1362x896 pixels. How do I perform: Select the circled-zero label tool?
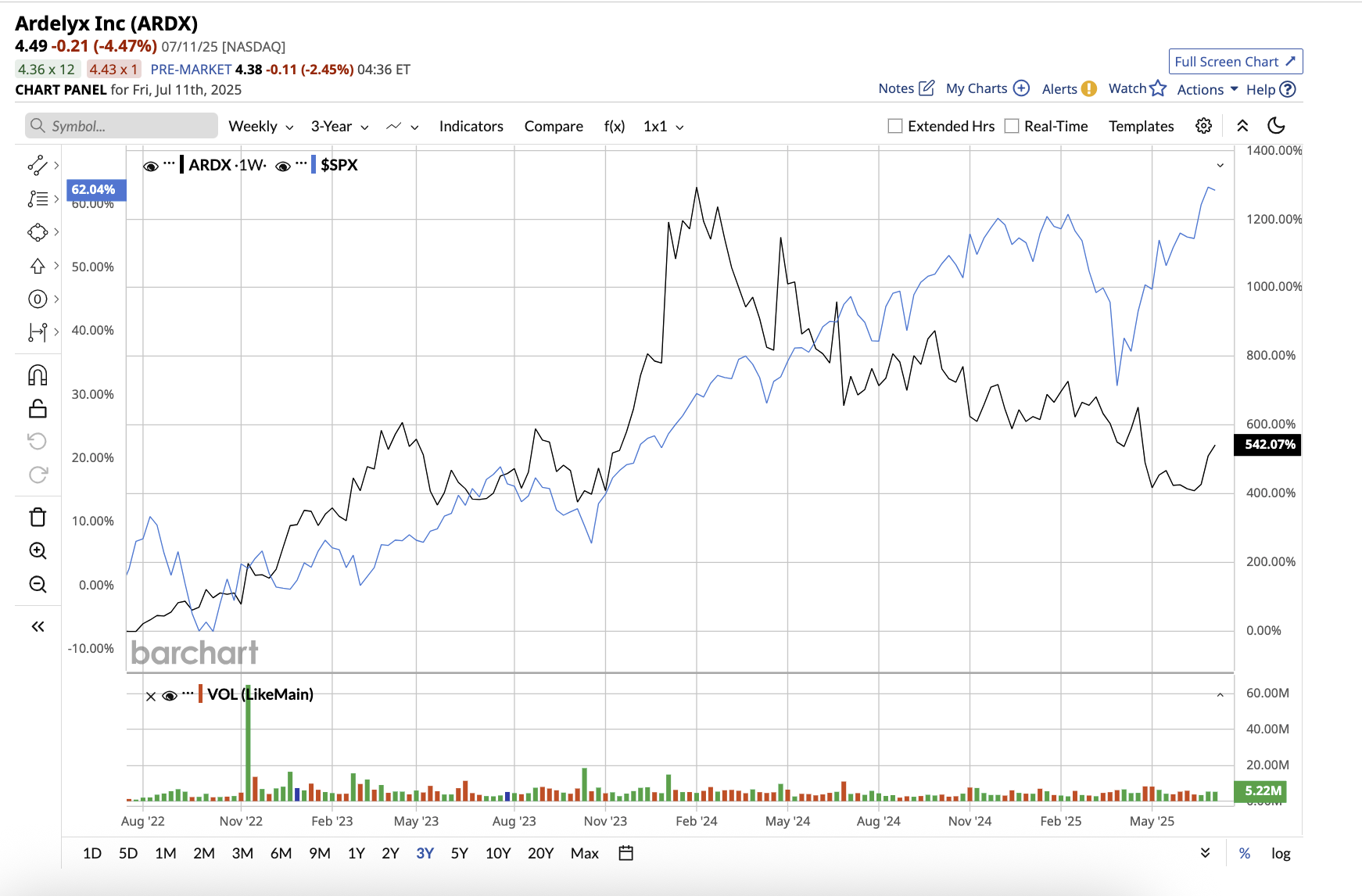[x=37, y=299]
